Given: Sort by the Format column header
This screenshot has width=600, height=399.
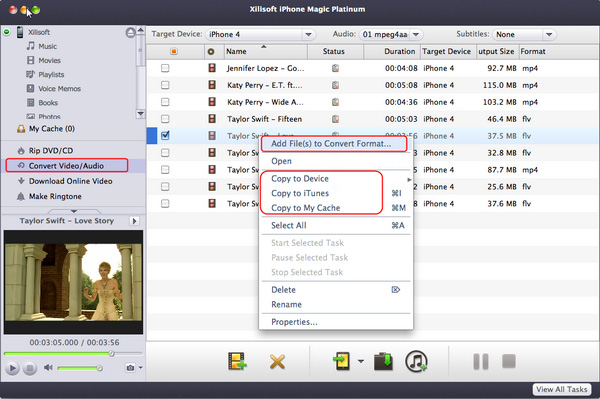Looking at the screenshot, I should pos(558,51).
